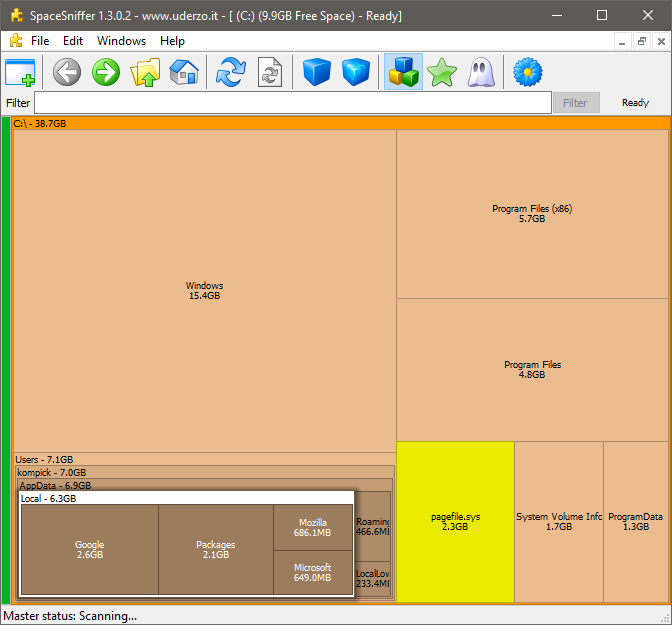Select the yellow pagefile.sys block
The image size is (672, 625).
pyautogui.click(x=455, y=522)
